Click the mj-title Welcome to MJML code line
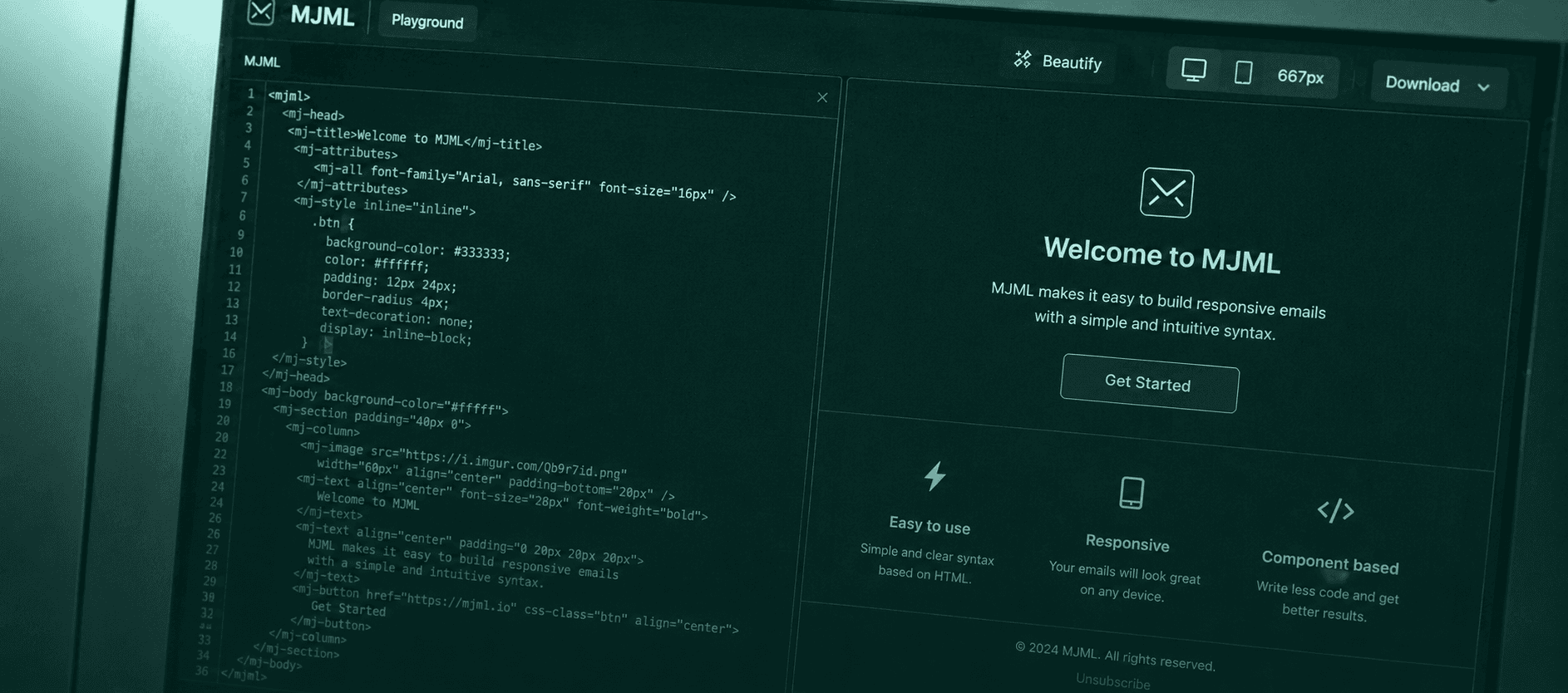Screen dimensions: 1568x693 (415, 139)
